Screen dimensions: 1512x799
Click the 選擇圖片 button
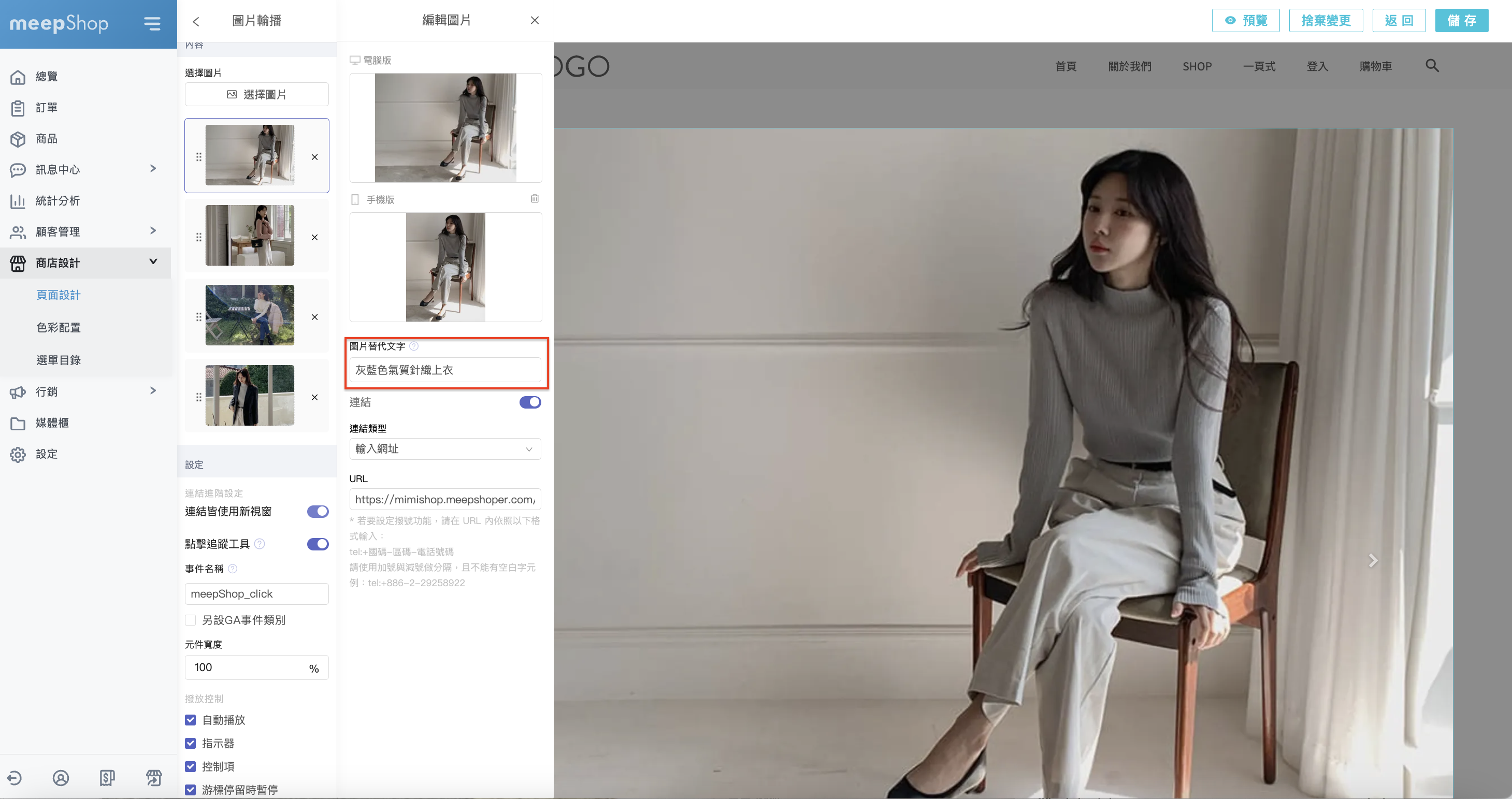(256, 94)
